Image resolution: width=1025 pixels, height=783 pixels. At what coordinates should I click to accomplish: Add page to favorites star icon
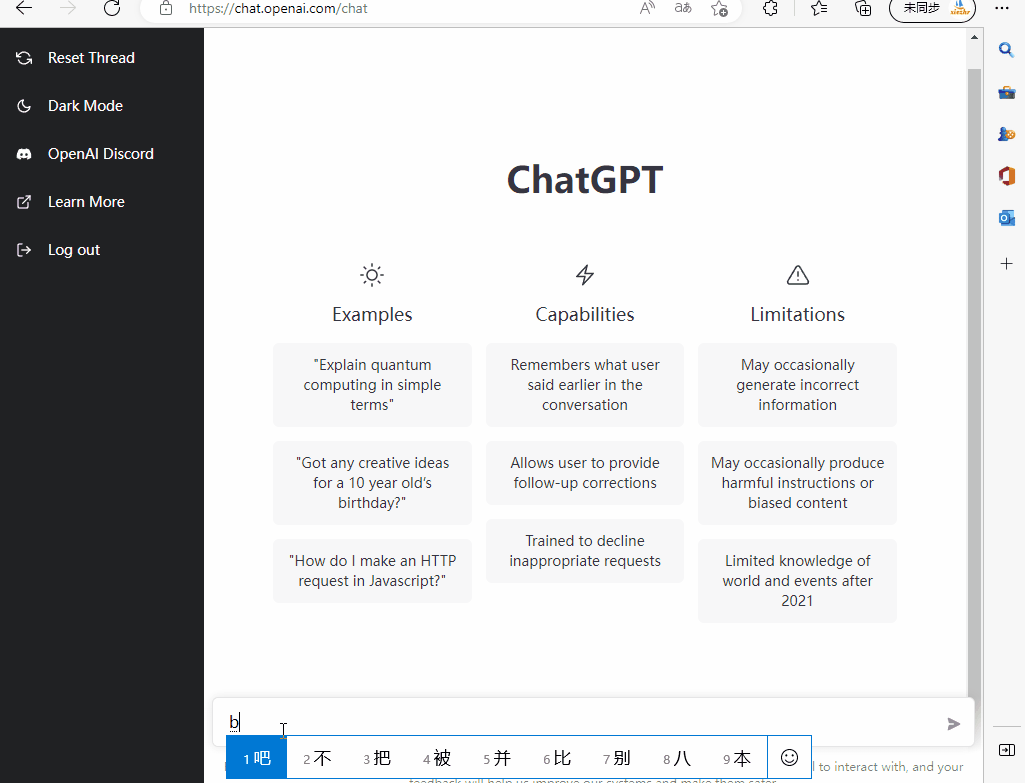click(x=719, y=8)
